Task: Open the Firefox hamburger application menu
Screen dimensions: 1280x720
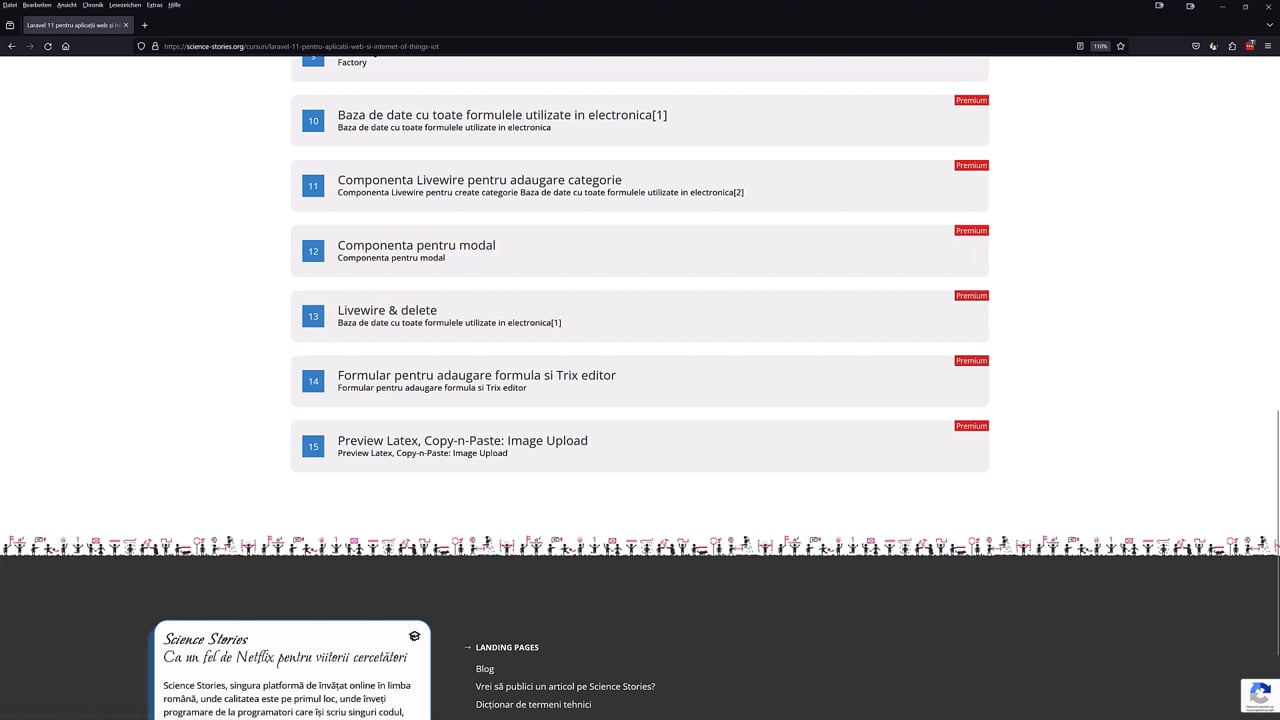Action: 1268,46
